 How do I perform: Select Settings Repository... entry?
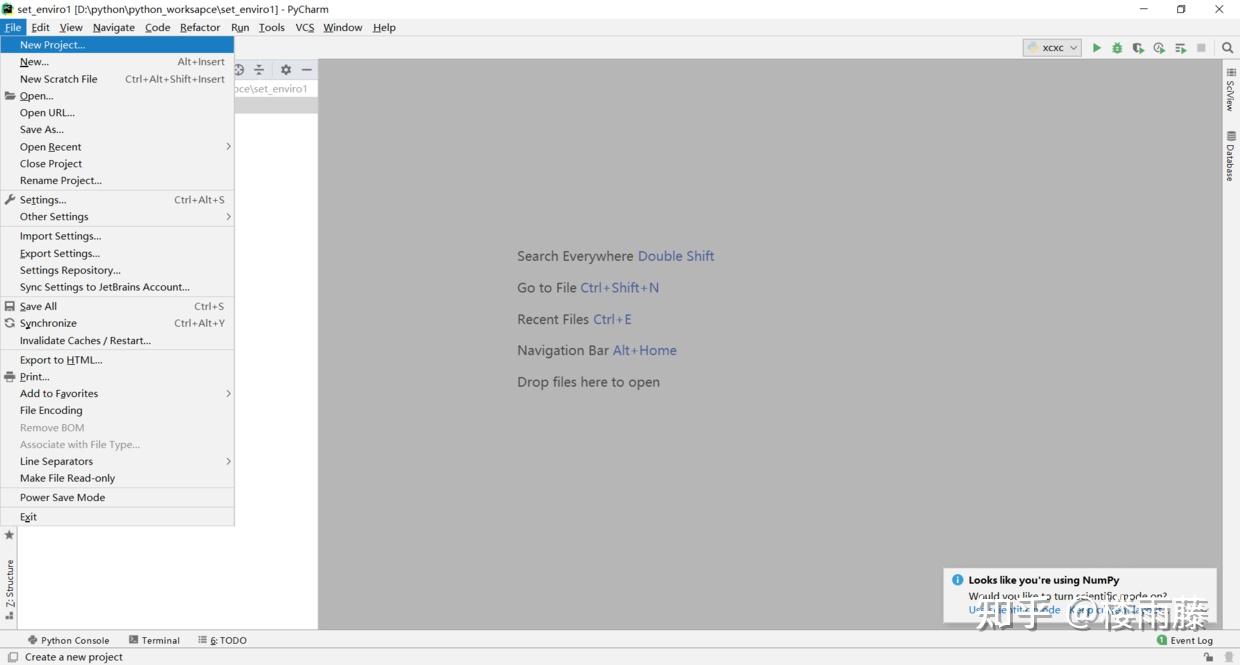tap(117, 271)
